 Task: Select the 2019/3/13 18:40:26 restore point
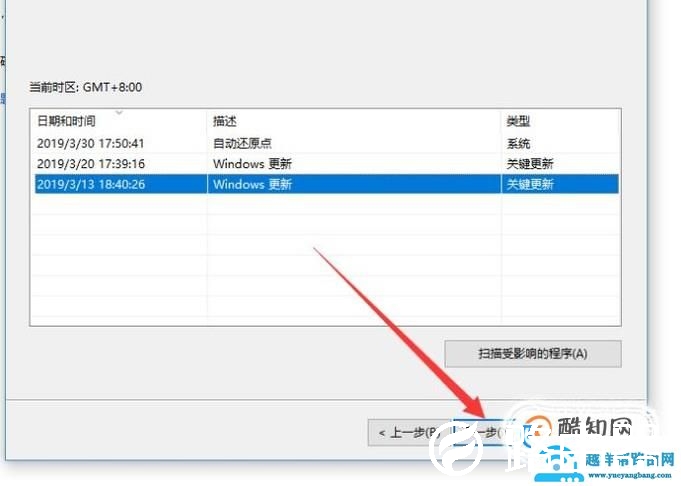(91, 184)
